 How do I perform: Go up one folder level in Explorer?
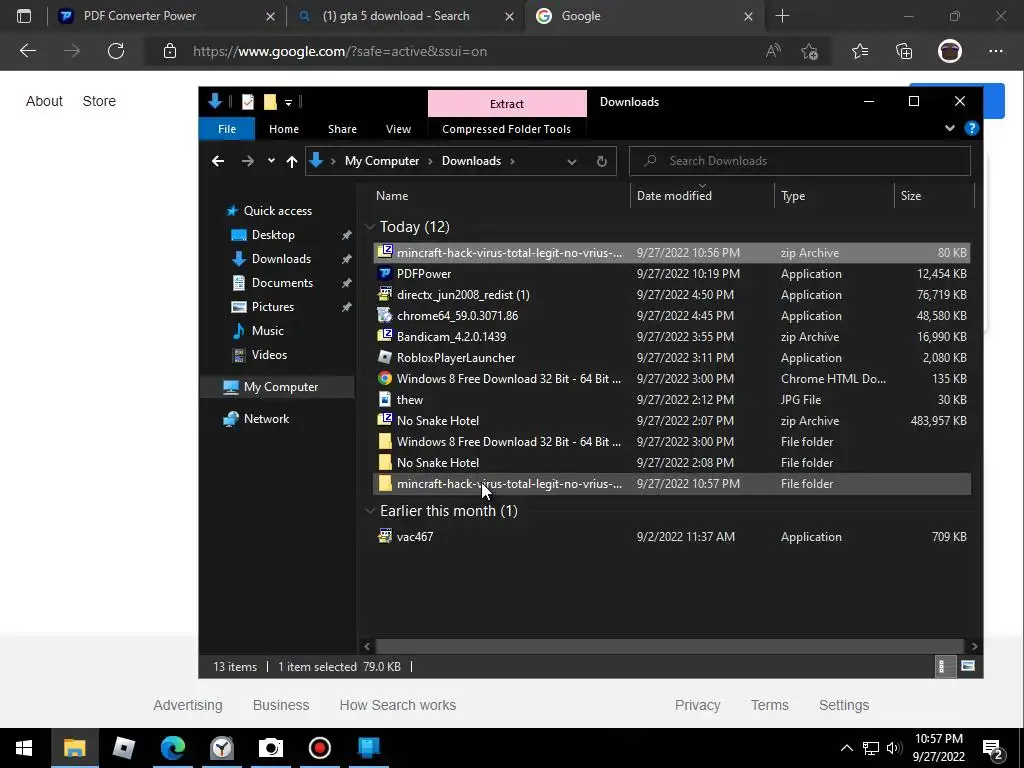pyautogui.click(x=292, y=161)
